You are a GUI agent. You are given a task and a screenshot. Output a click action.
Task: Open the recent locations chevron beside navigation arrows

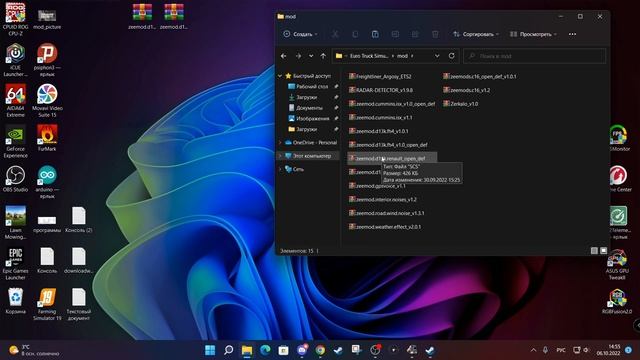(x=311, y=56)
